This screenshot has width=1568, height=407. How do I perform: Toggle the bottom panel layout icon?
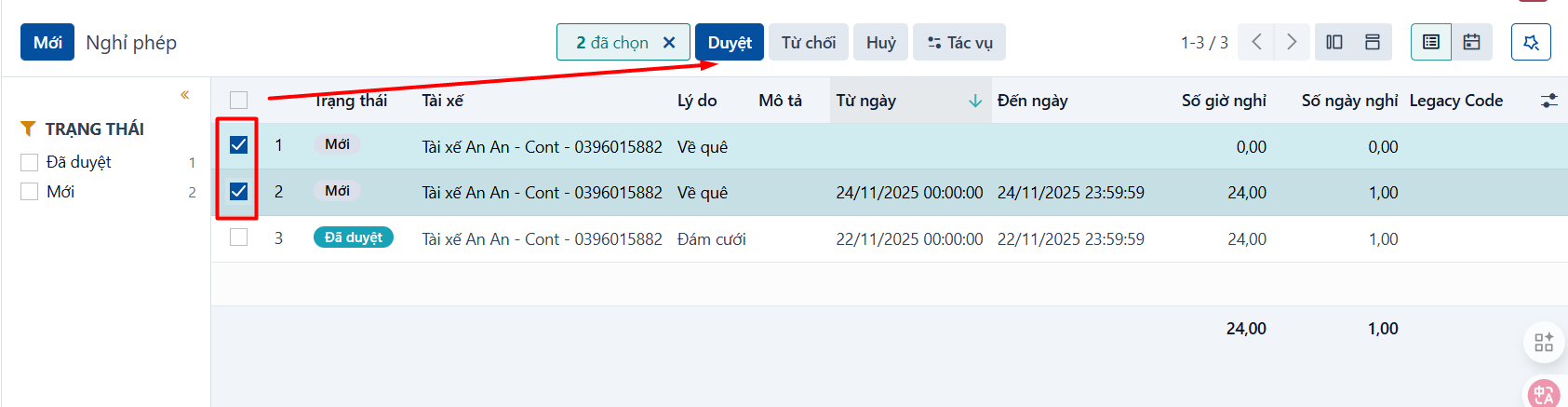(1373, 42)
